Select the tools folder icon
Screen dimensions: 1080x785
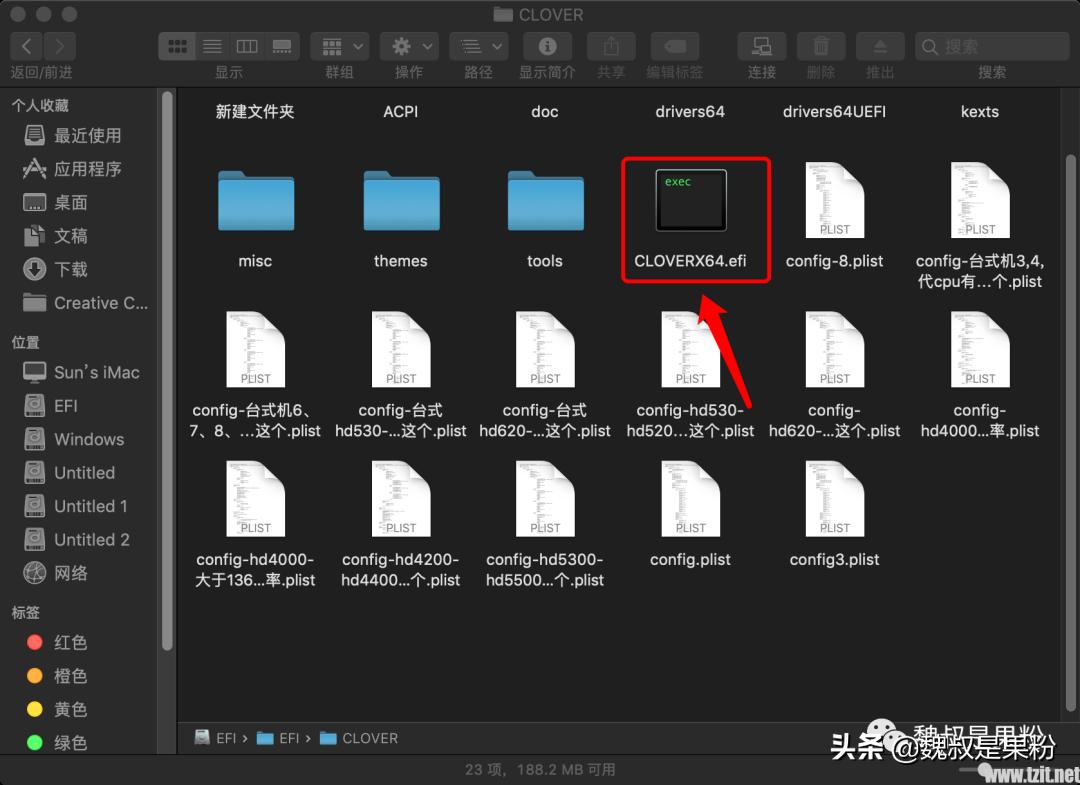(545, 200)
